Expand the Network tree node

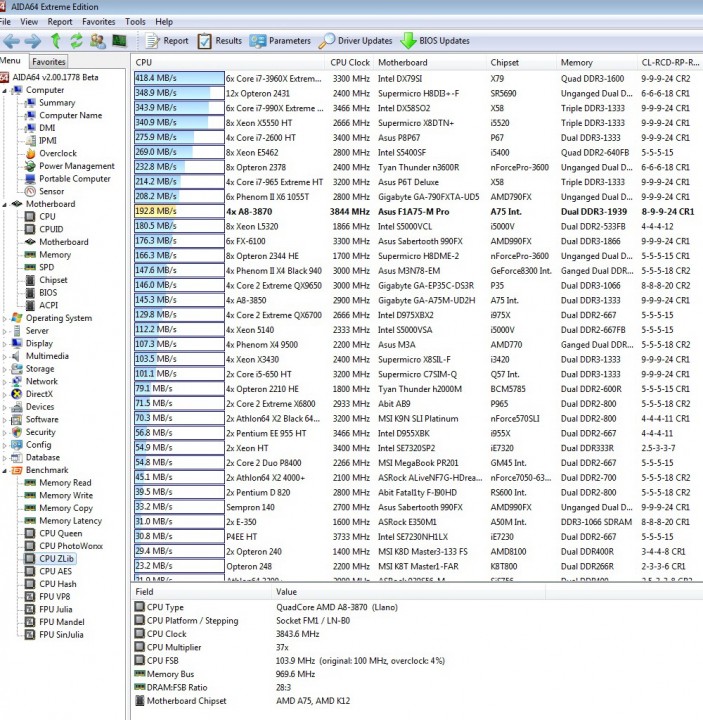[5, 382]
